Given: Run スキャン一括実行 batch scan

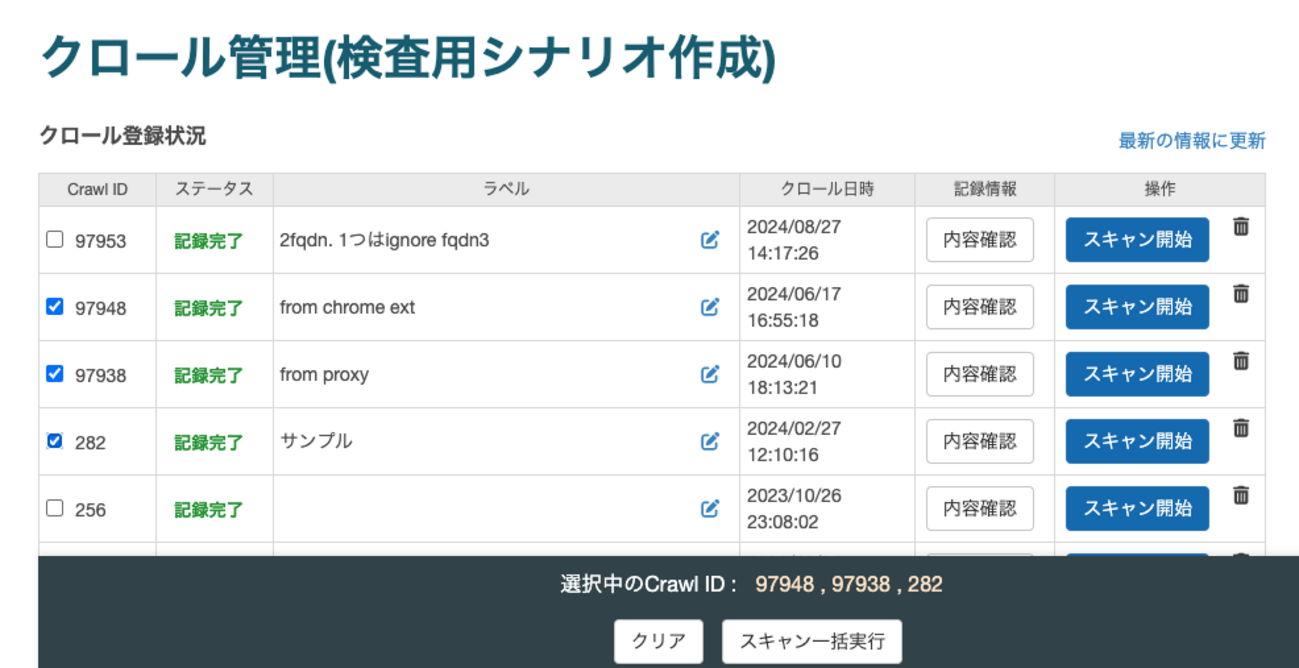Looking at the screenshot, I should (x=812, y=642).
